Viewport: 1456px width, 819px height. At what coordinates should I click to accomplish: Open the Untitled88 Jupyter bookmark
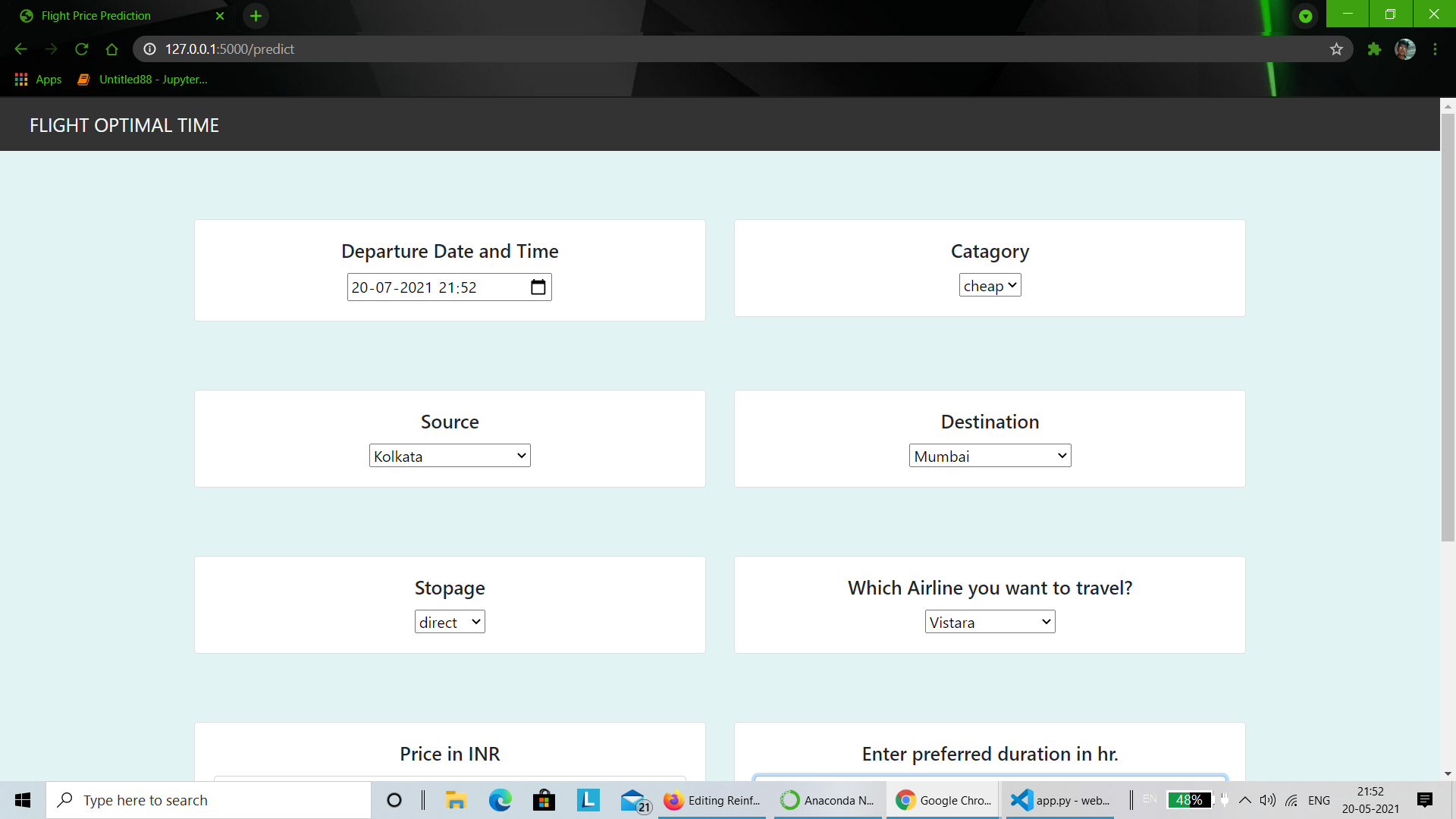click(x=144, y=79)
